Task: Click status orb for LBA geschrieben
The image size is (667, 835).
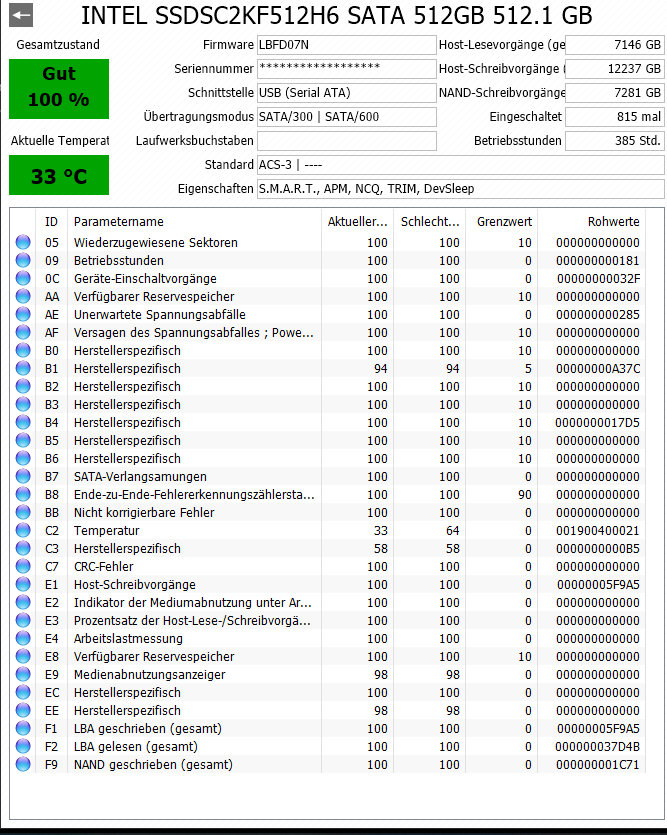Action: coord(23,728)
